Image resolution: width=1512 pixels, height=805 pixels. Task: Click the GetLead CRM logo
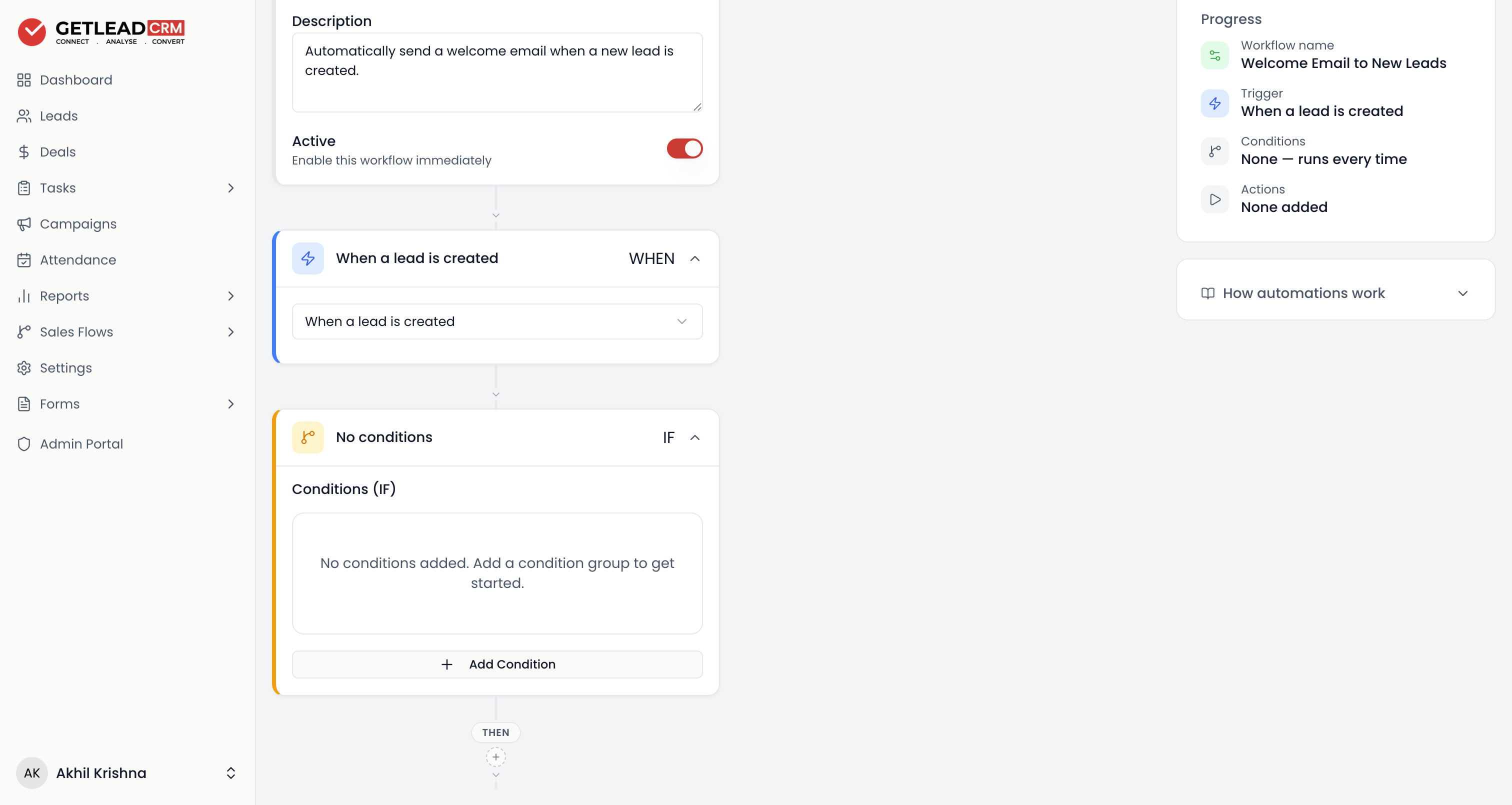tap(101, 31)
